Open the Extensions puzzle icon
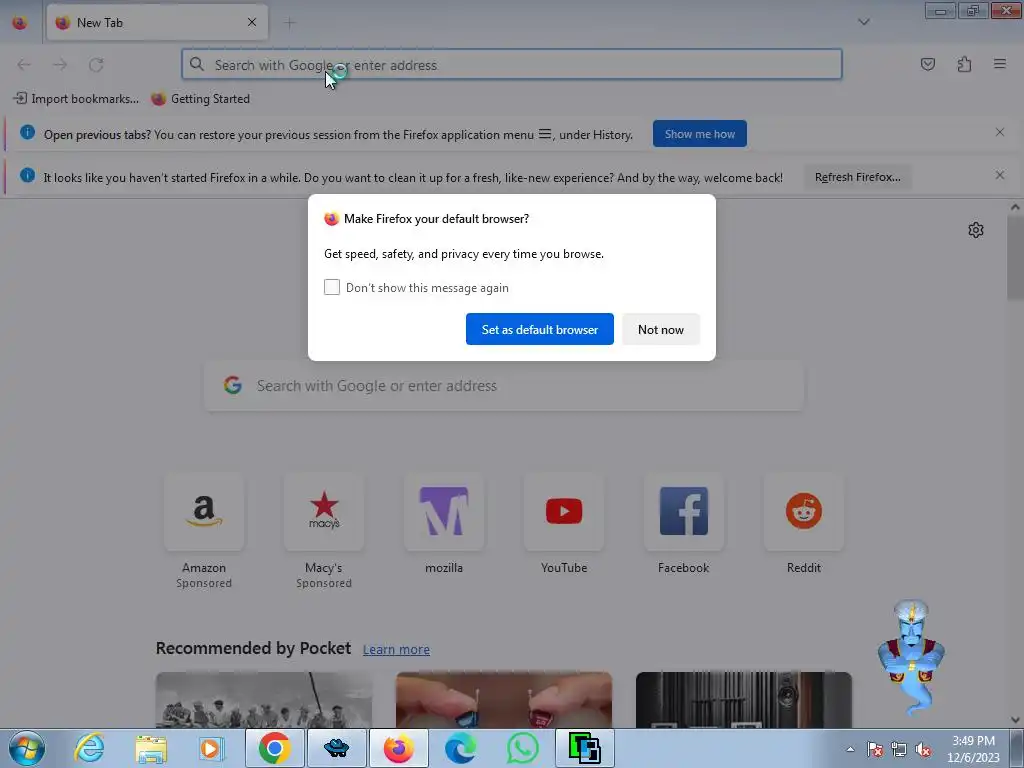1024x768 pixels. point(964,64)
